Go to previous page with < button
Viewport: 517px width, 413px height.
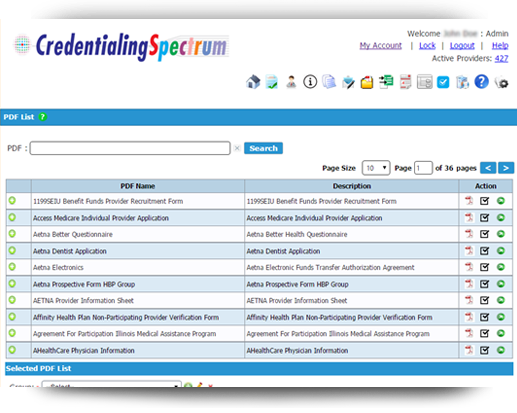(x=488, y=168)
